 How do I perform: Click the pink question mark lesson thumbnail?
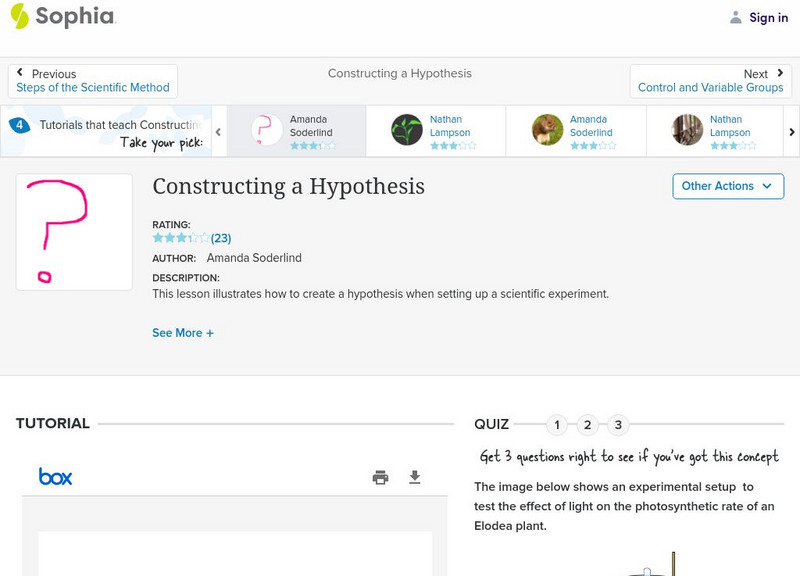[74, 232]
